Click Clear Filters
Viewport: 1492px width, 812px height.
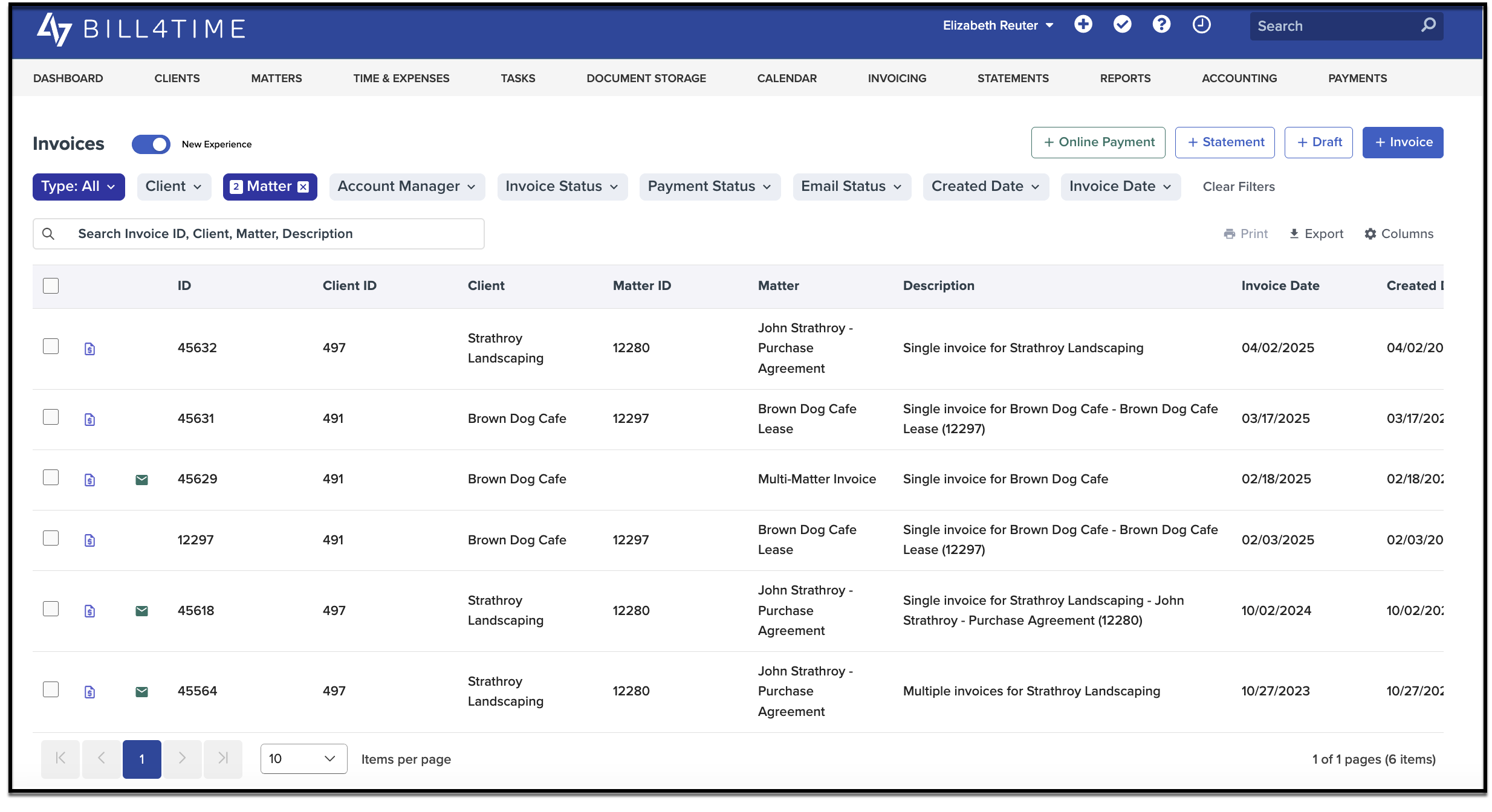tap(1239, 187)
